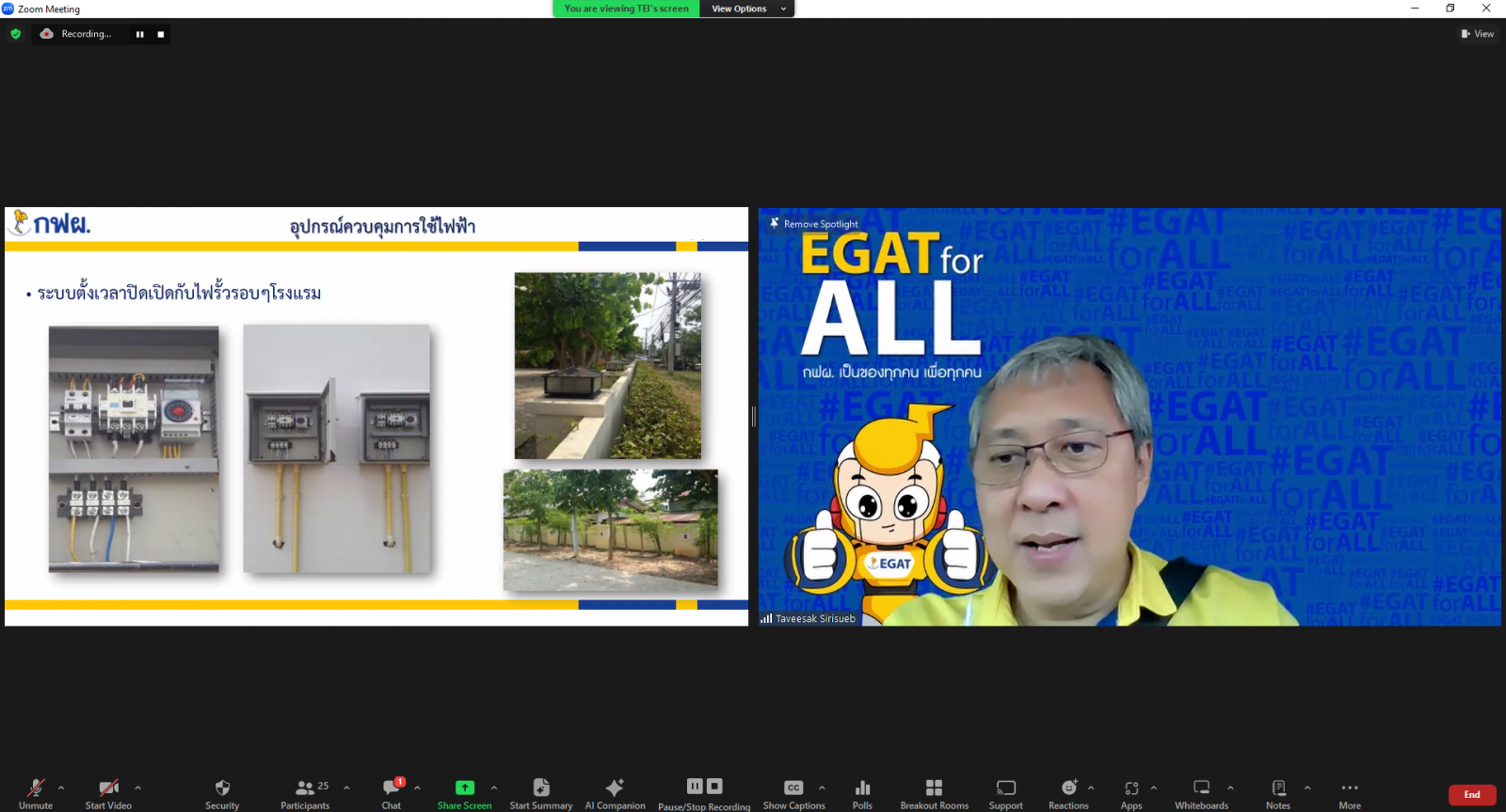The image size is (1506, 812).
Task: Click the Zoom Meeting title bar icon
Action: tap(8, 8)
